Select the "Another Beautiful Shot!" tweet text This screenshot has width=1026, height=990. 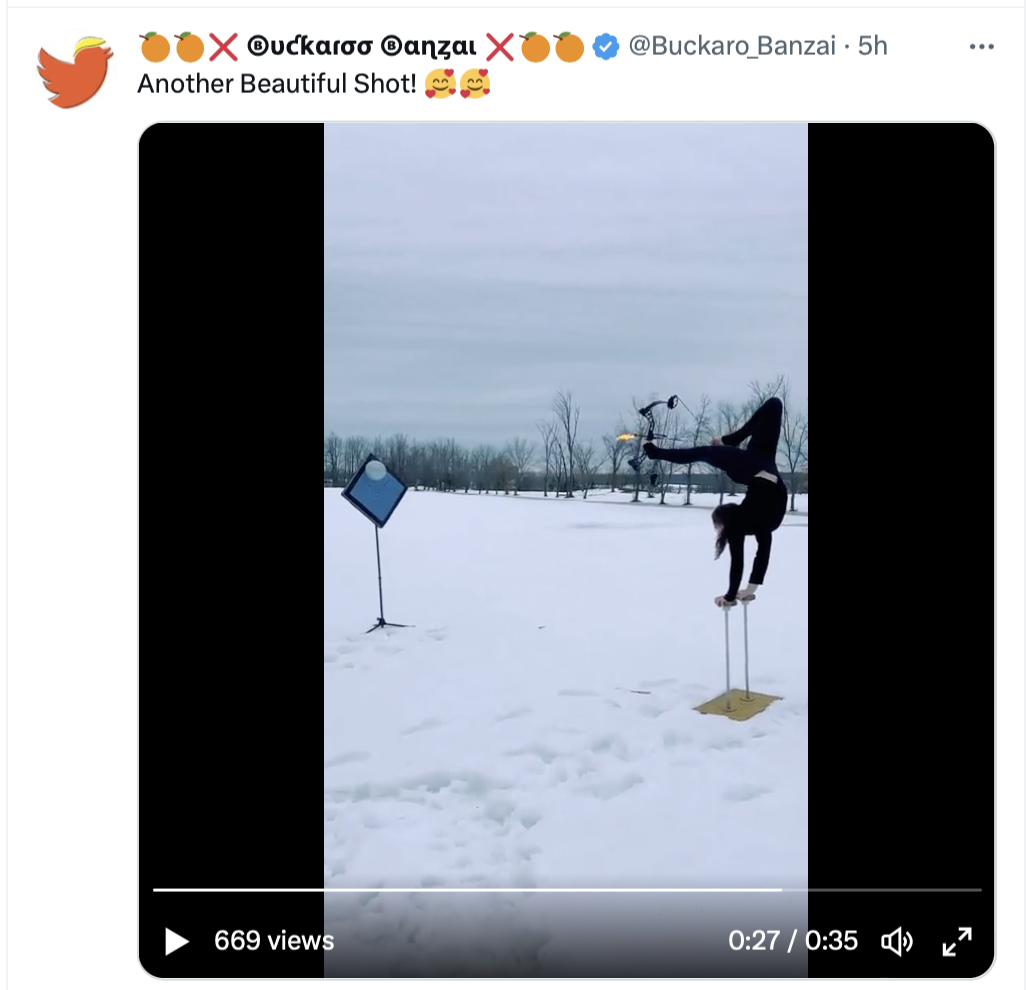coord(277,84)
